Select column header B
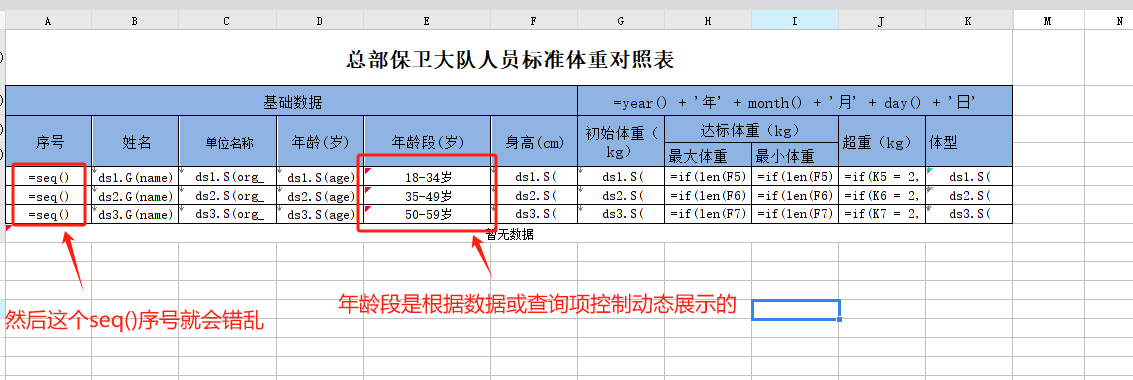 point(135,21)
